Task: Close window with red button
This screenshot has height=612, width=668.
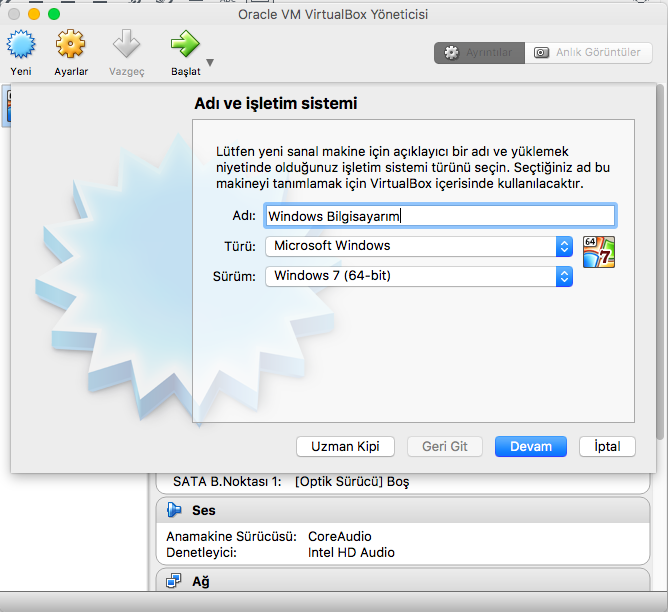Action: click(14, 14)
